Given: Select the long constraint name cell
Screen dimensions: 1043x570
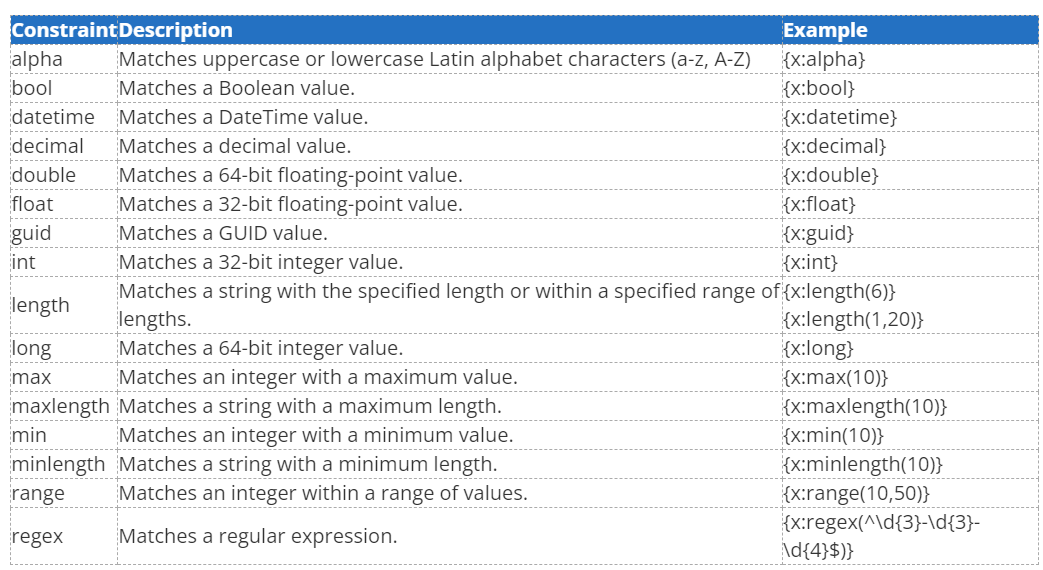Looking at the screenshot, I should (x=31, y=348).
